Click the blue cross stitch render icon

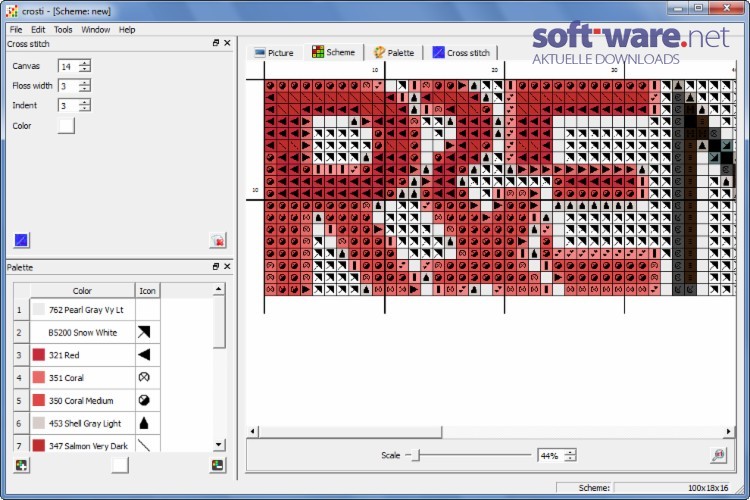coord(22,240)
